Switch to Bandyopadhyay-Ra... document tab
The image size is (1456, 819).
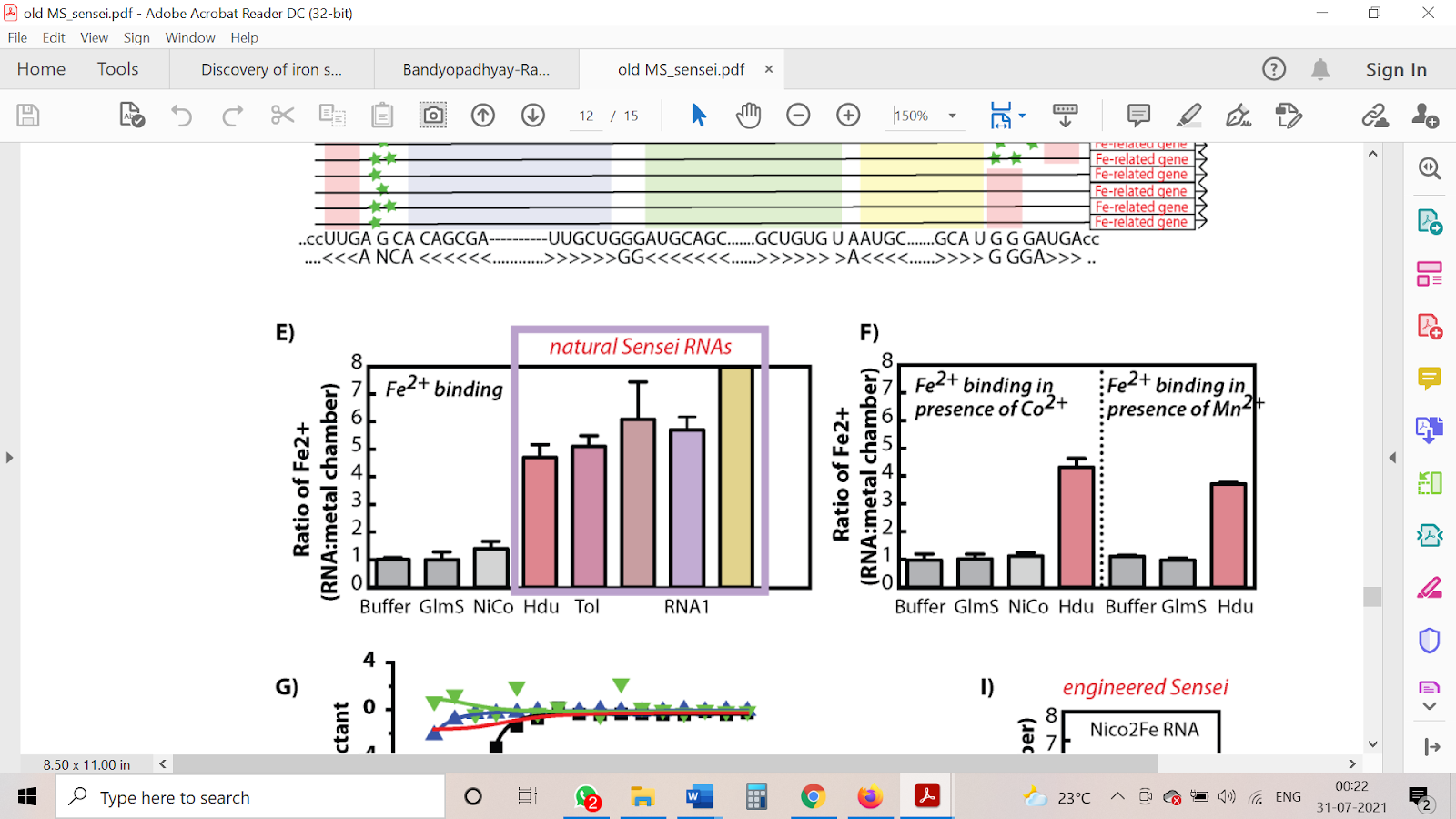point(476,69)
